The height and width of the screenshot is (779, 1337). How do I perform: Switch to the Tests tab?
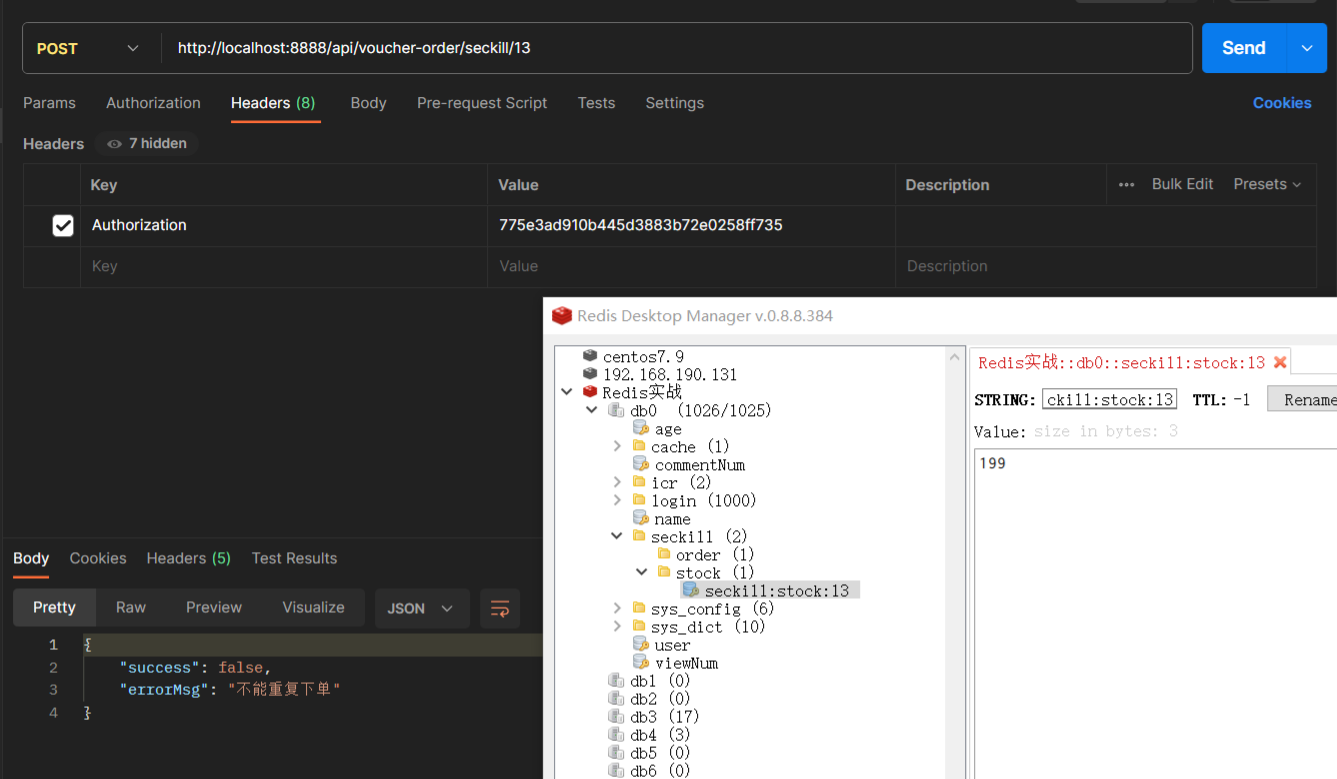(596, 103)
